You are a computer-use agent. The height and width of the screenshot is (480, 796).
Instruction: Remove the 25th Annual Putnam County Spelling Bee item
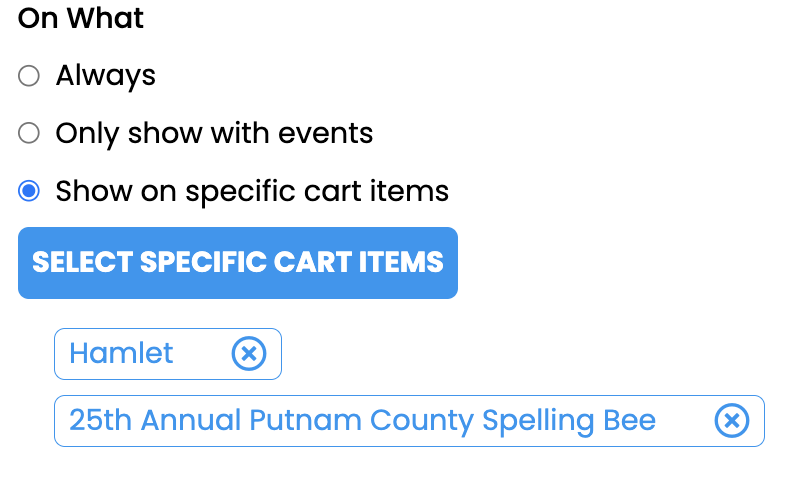click(731, 421)
